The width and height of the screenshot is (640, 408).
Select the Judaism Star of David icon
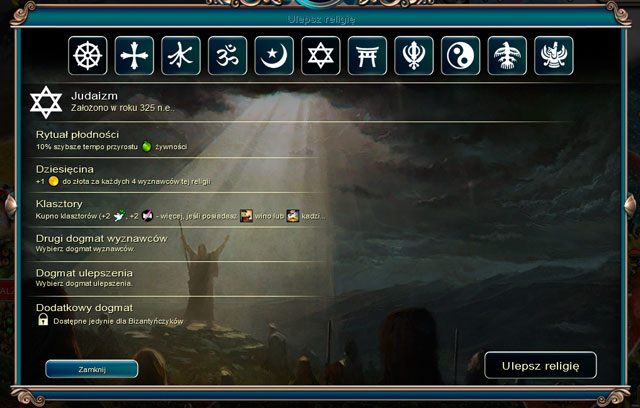coord(320,55)
